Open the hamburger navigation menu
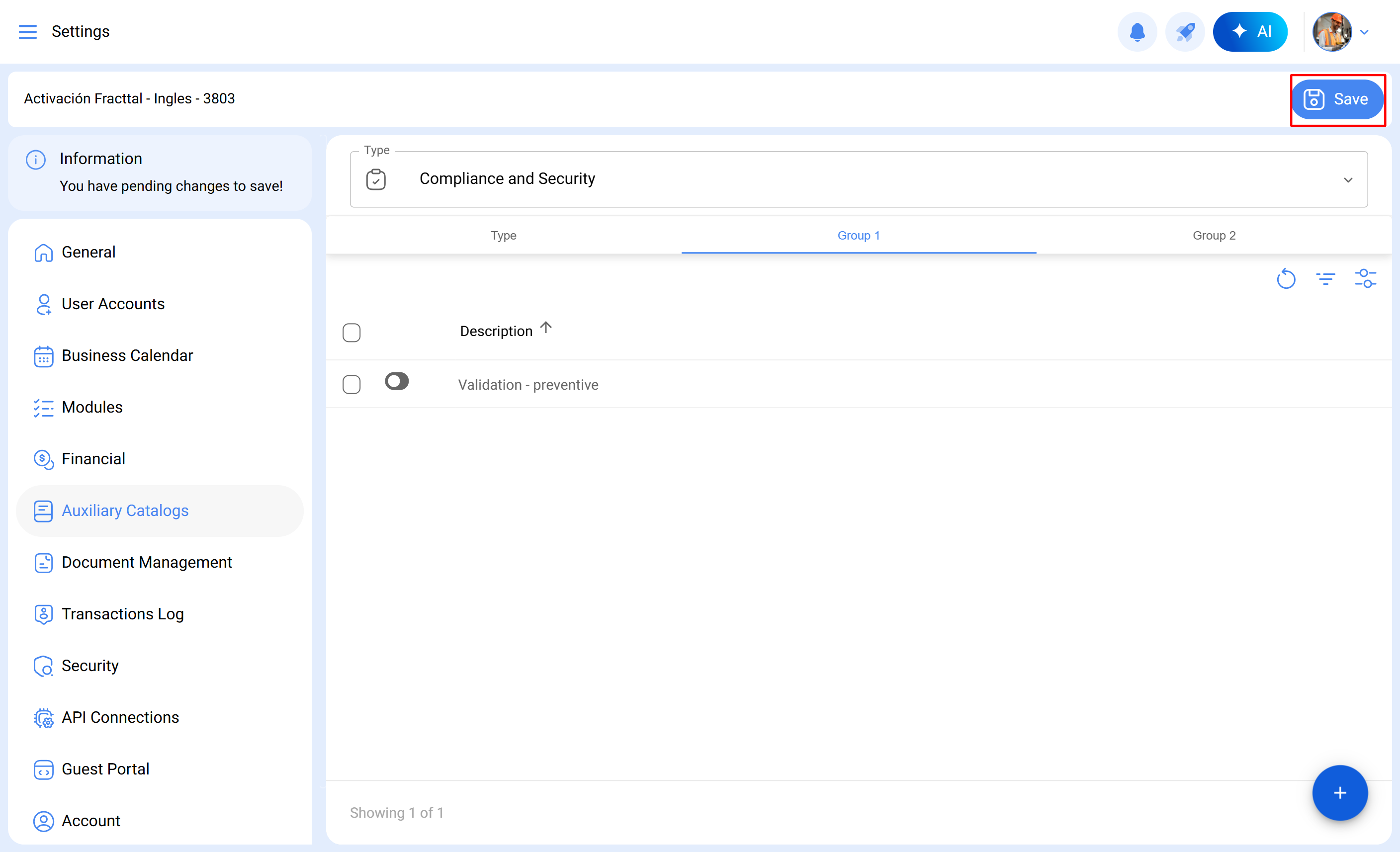 pos(27,32)
